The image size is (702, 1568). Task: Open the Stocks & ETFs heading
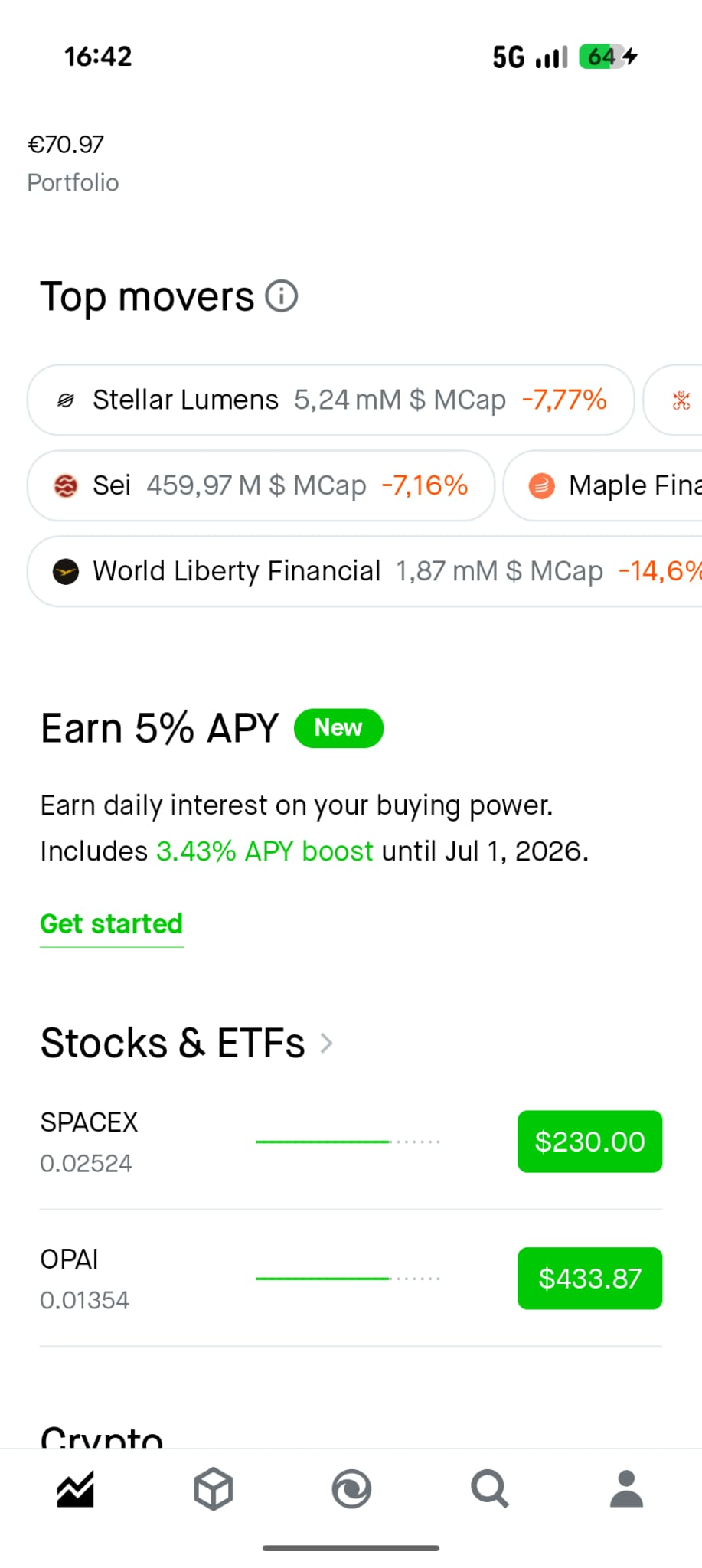[x=173, y=1043]
